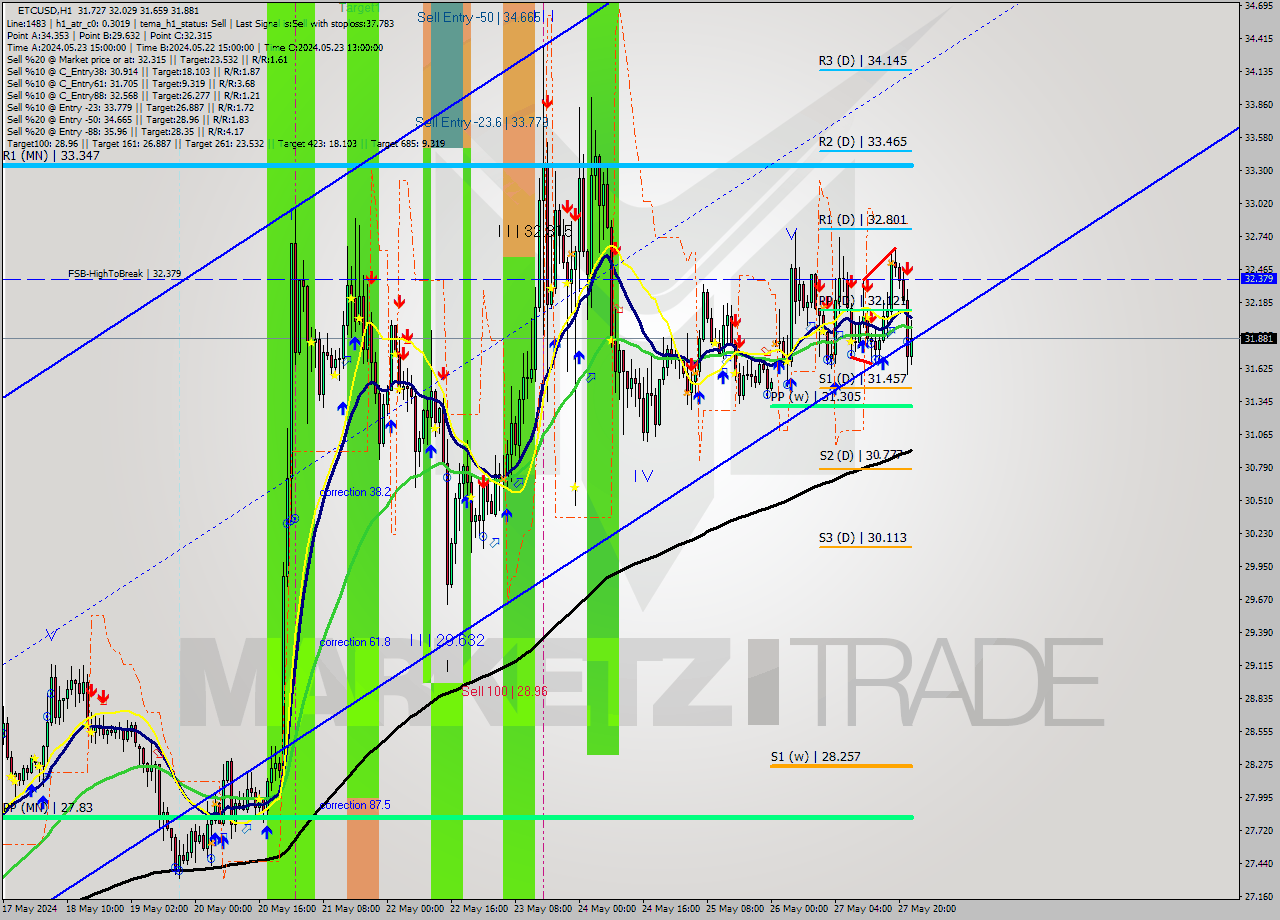
Task: Click the 'Sell 100 | 28.96' label
Action: [x=505, y=691]
